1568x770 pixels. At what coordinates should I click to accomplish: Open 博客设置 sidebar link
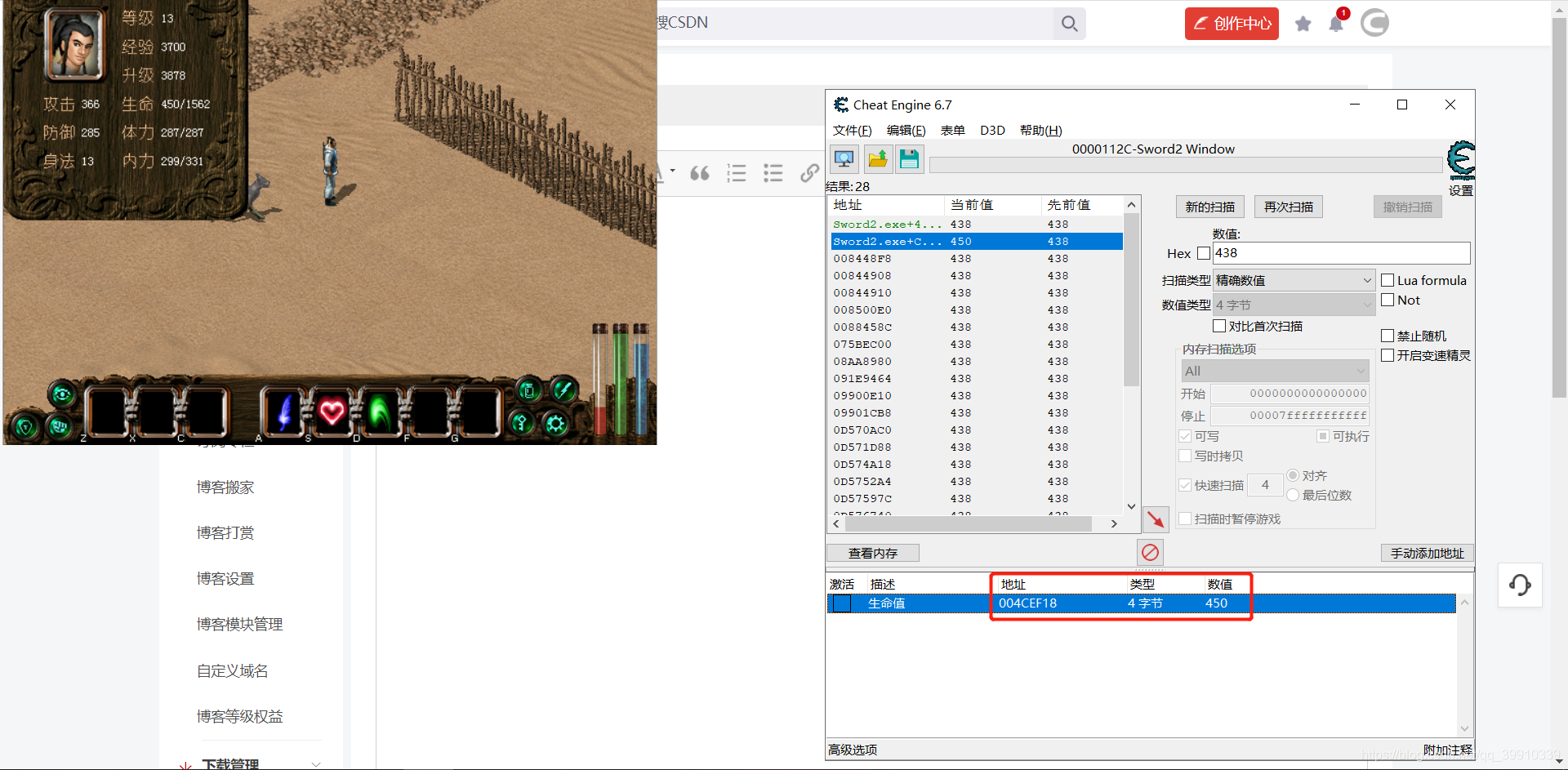pos(225,579)
